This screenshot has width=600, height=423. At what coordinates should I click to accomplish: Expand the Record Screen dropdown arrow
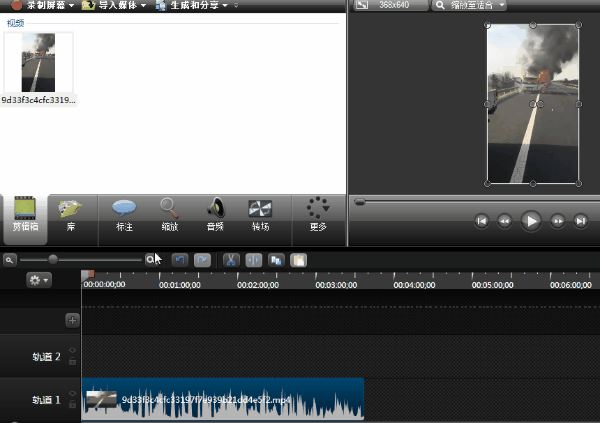[x=72, y=6]
